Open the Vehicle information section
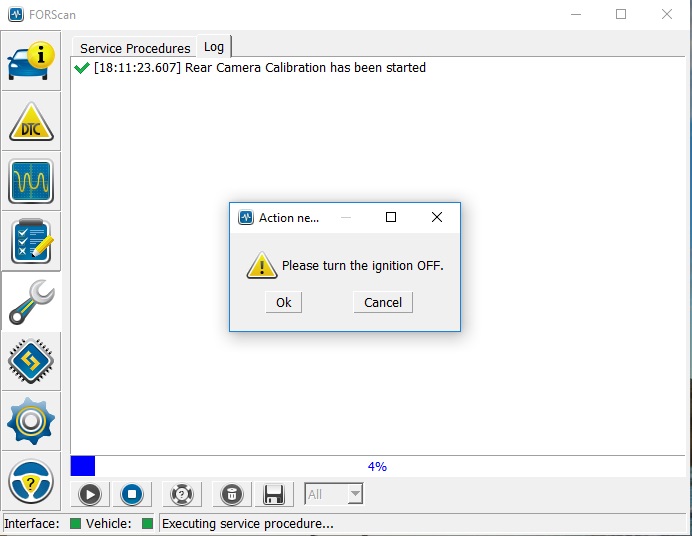This screenshot has width=692, height=536. 31,61
